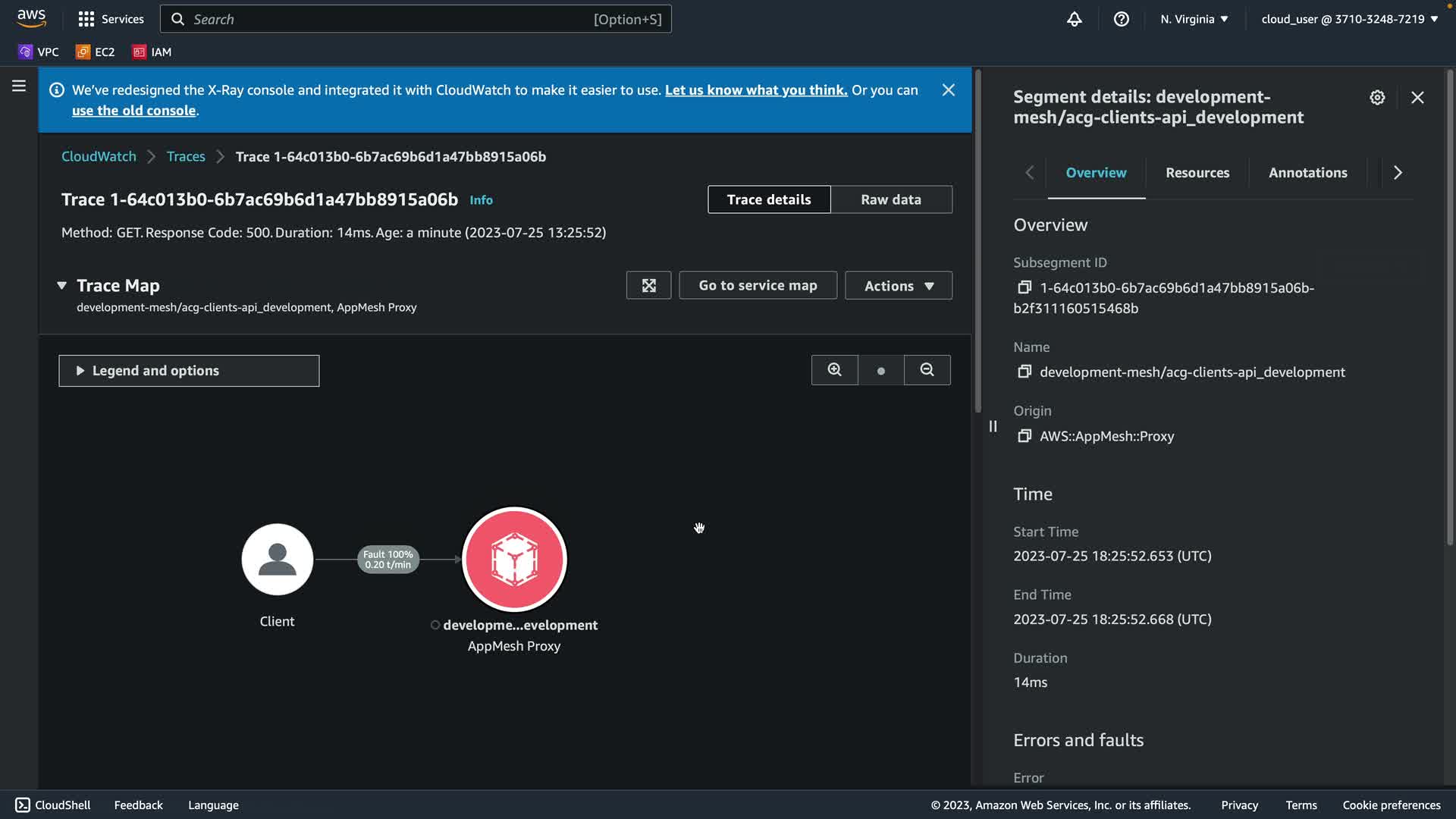Expand Legend and options section
This screenshot has height=819, width=1456.
tap(189, 371)
